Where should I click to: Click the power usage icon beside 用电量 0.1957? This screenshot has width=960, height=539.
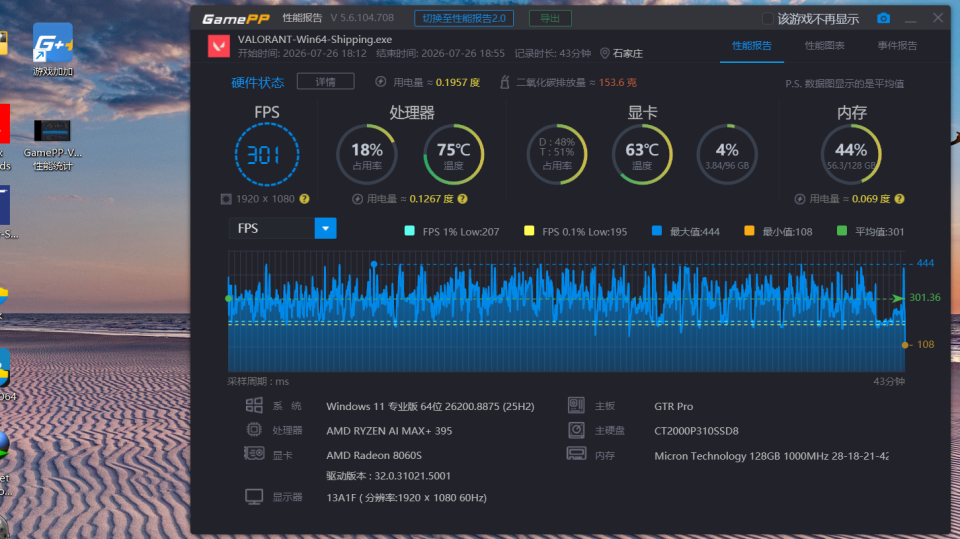tap(381, 82)
